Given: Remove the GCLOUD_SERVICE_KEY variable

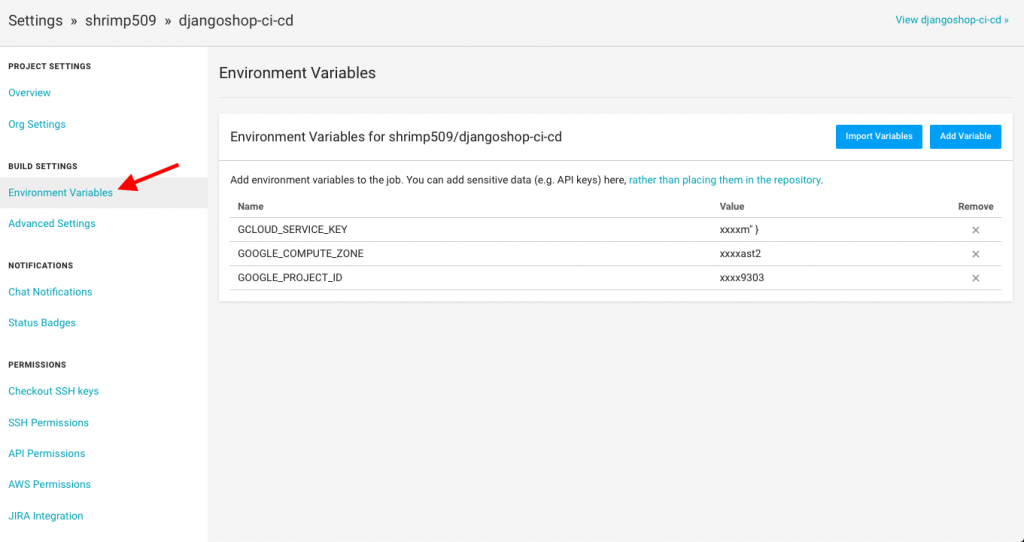Looking at the screenshot, I should click(x=975, y=230).
